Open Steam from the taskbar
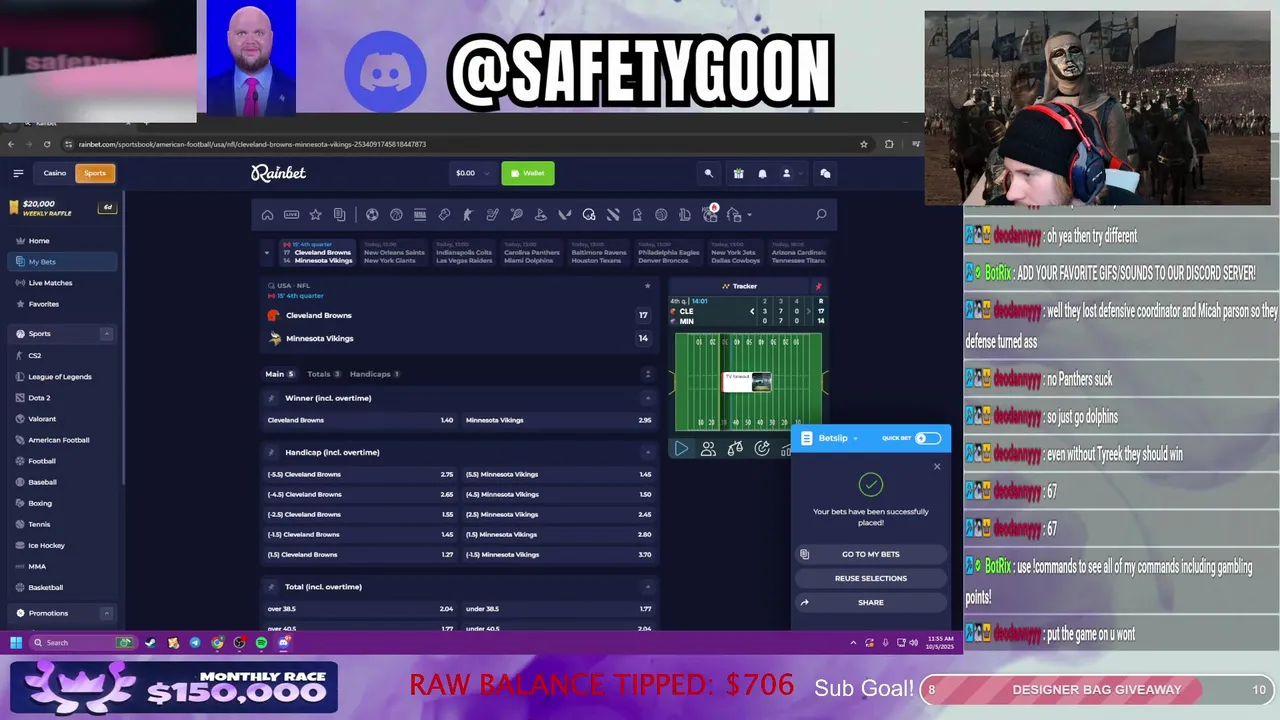1280x720 pixels. pyautogui.click(x=150, y=643)
